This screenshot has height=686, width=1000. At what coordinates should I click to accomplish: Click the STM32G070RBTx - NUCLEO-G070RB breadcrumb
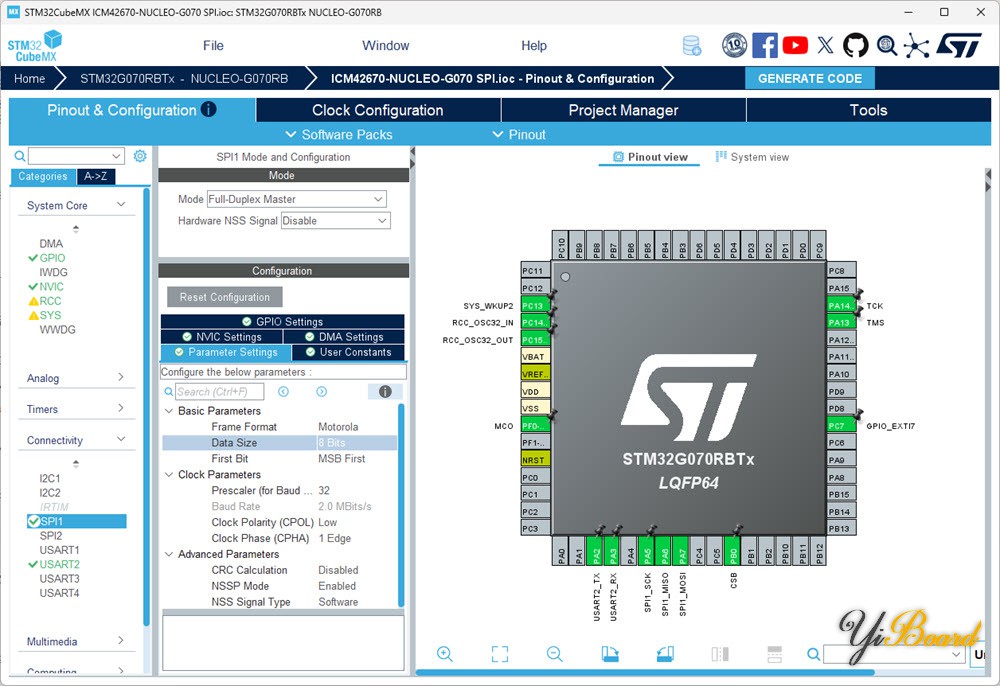coord(184,78)
